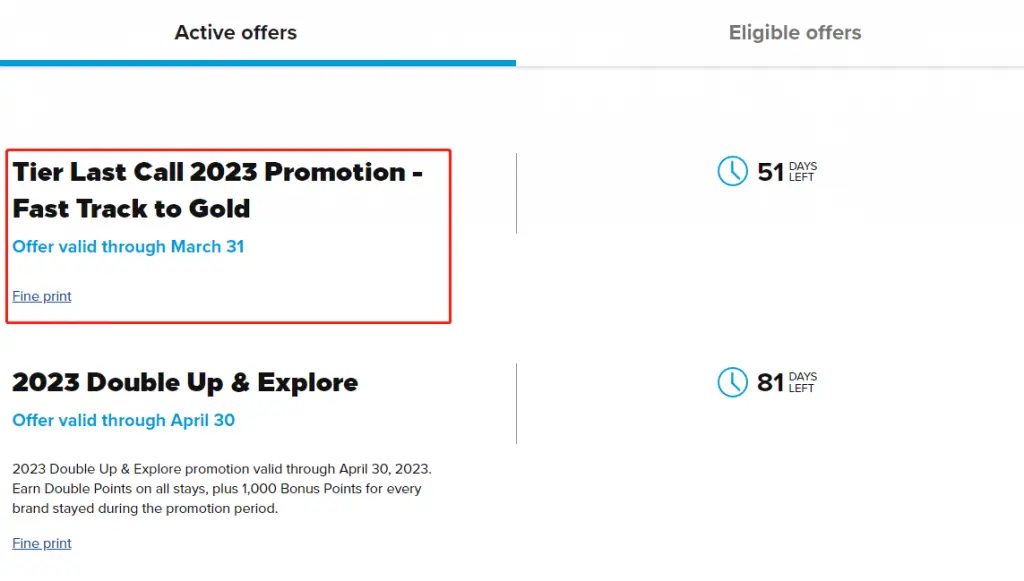This screenshot has width=1024, height=581.
Task: Click the Offer valid through April 30 text
Action: pyautogui.click(x=123, y=420)
